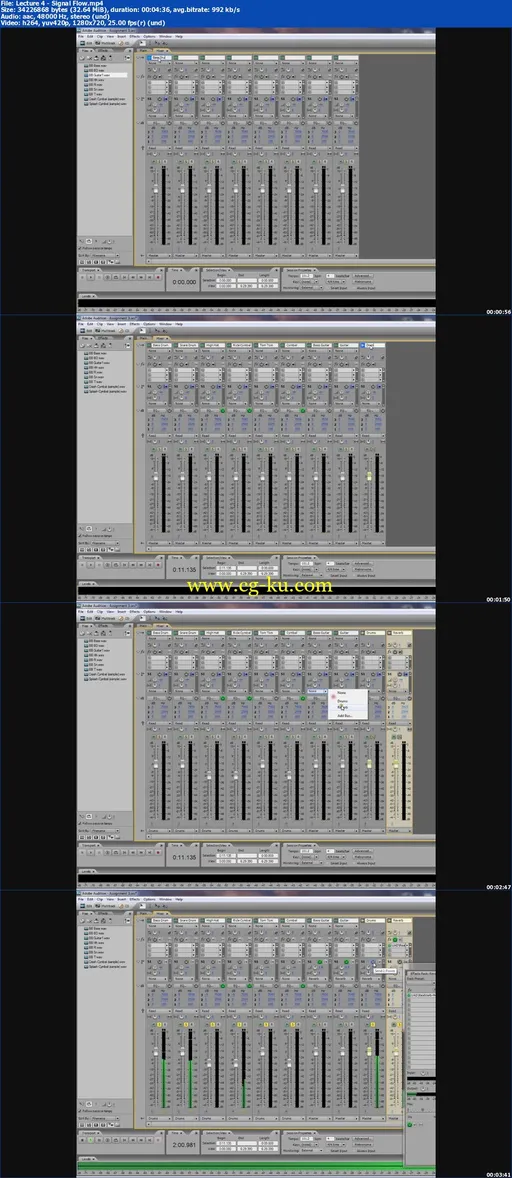Open the File menu in the 00:00:56 frame
Screen dimensions: 512x1178
click(80, 37)
